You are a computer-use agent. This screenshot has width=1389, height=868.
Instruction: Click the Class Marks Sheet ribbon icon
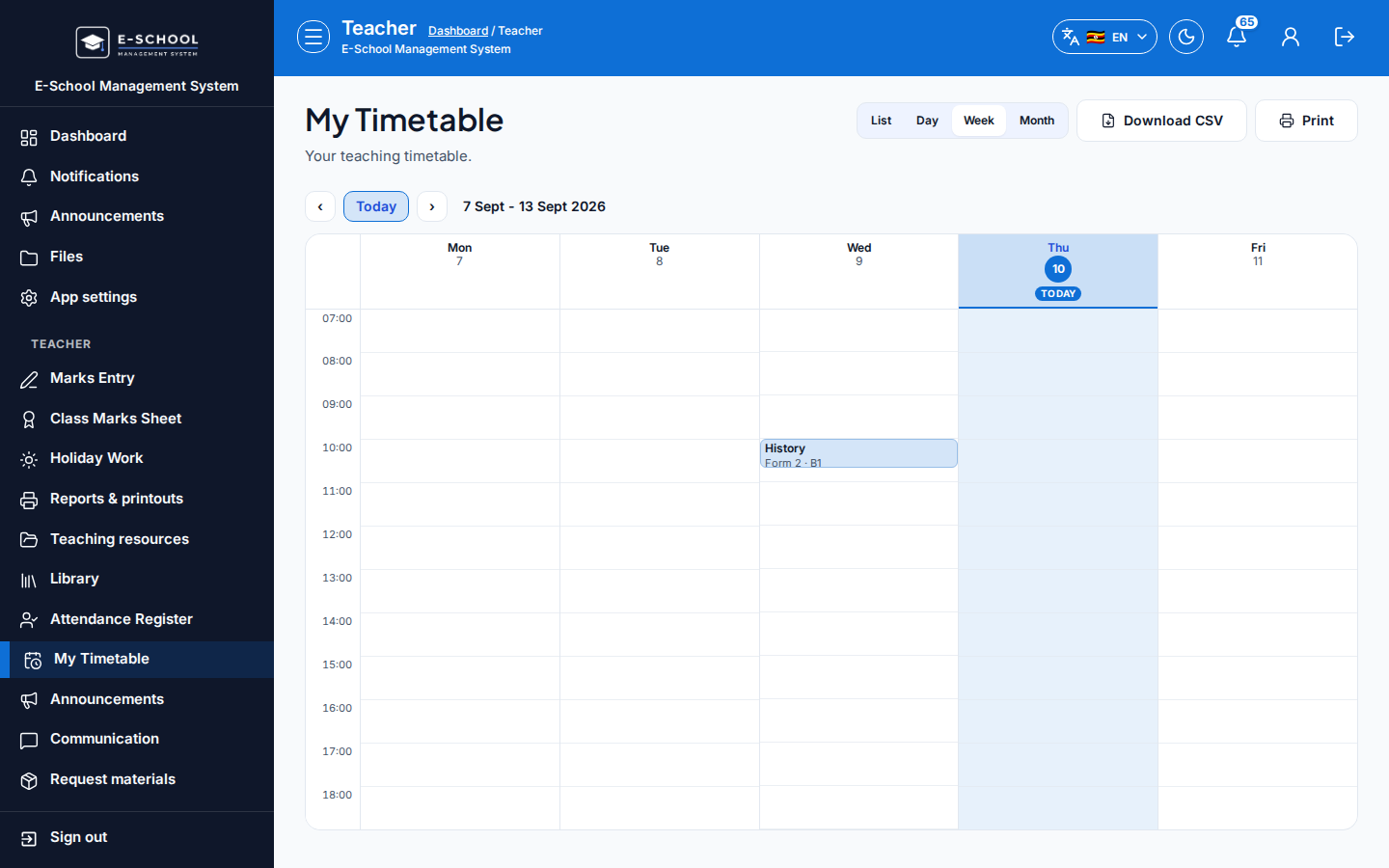tap(29, 420)
